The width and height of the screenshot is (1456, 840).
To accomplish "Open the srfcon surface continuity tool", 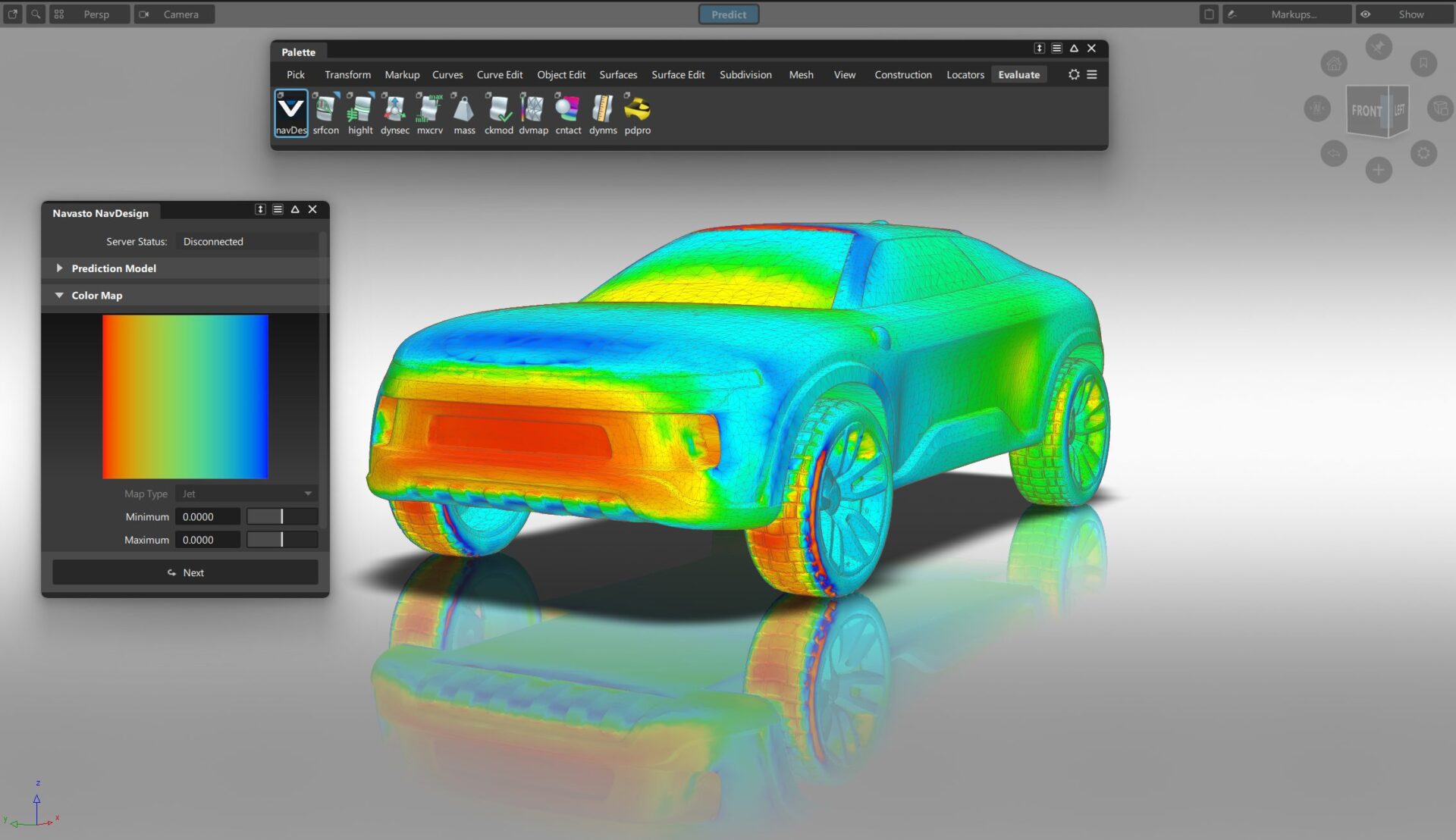I will point(325,112).
